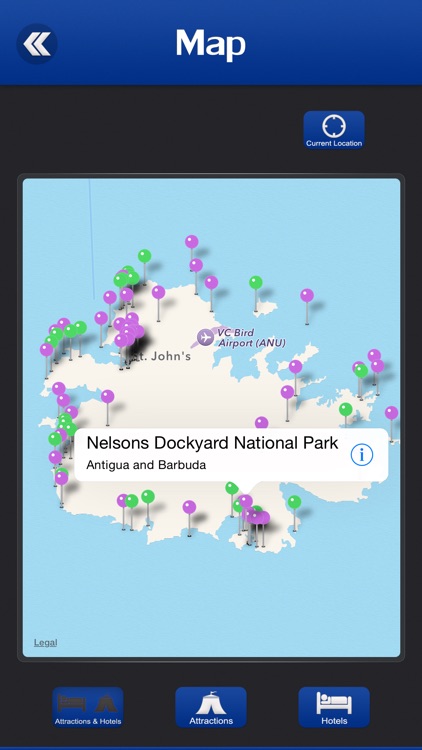This screenshot has height=750, width=422.
Task: Tap the Current Location button
Action: point(334,130)
